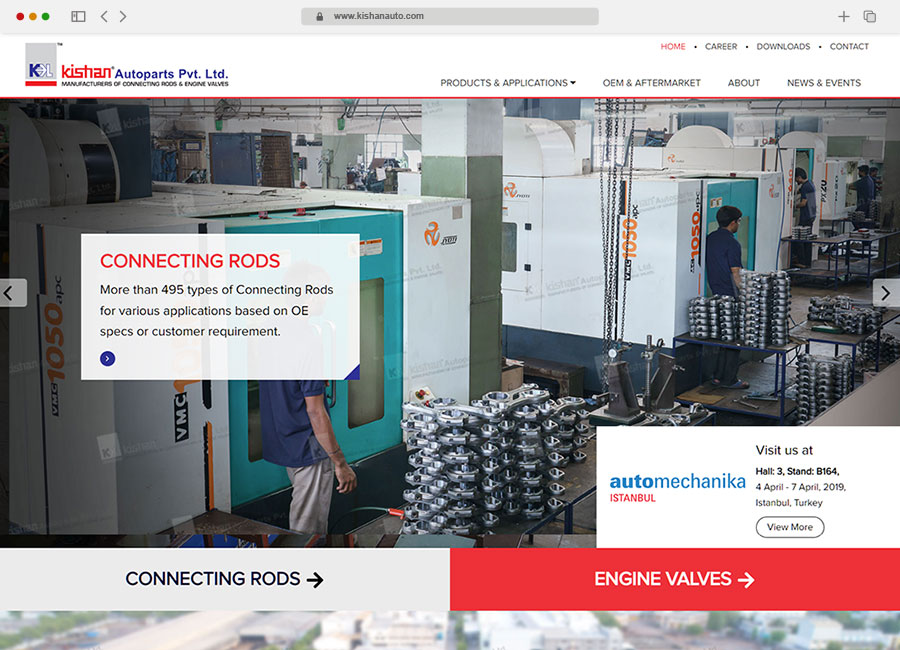Click blue circular arrow in Connecting Rods card
900x650 pixels.
point(108,359)
